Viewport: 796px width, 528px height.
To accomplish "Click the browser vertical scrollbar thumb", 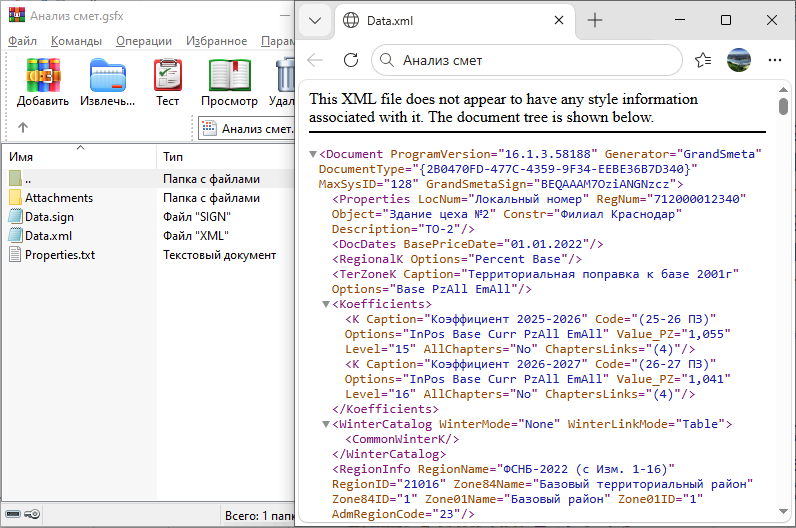I will pyautogui.click(x=783, y=107).
